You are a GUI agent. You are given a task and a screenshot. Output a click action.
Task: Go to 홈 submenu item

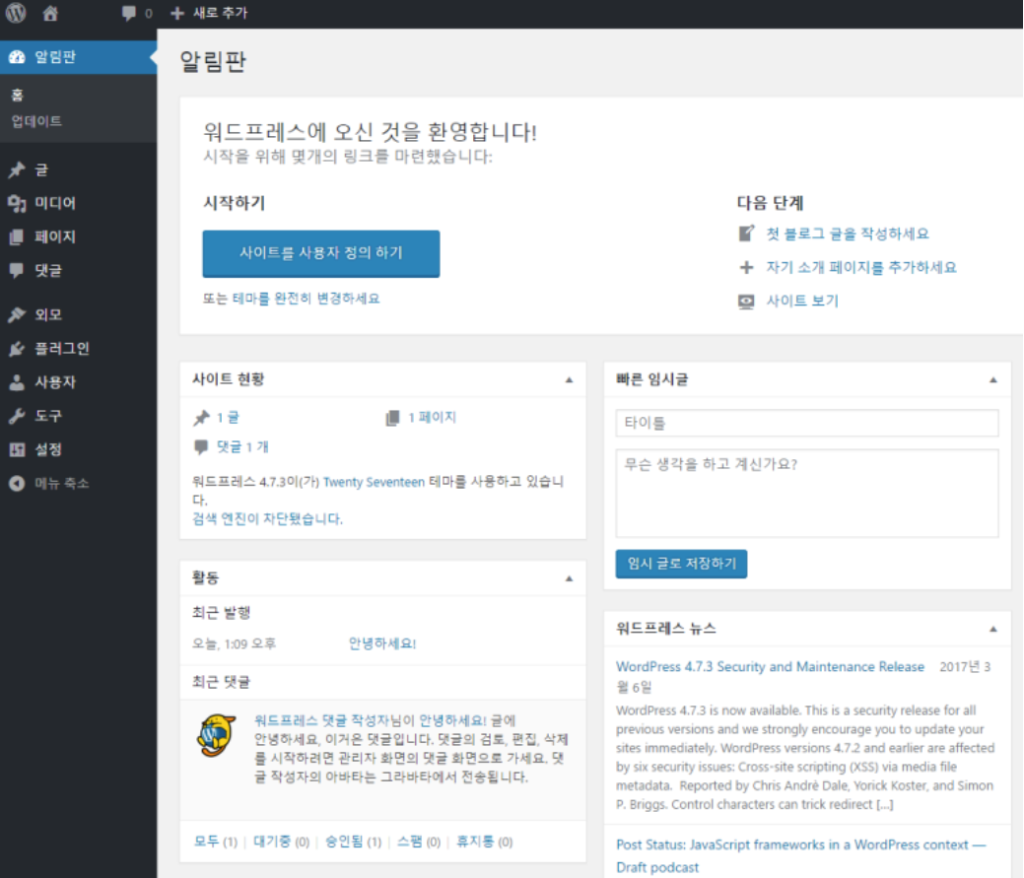(x=18, y=95)
